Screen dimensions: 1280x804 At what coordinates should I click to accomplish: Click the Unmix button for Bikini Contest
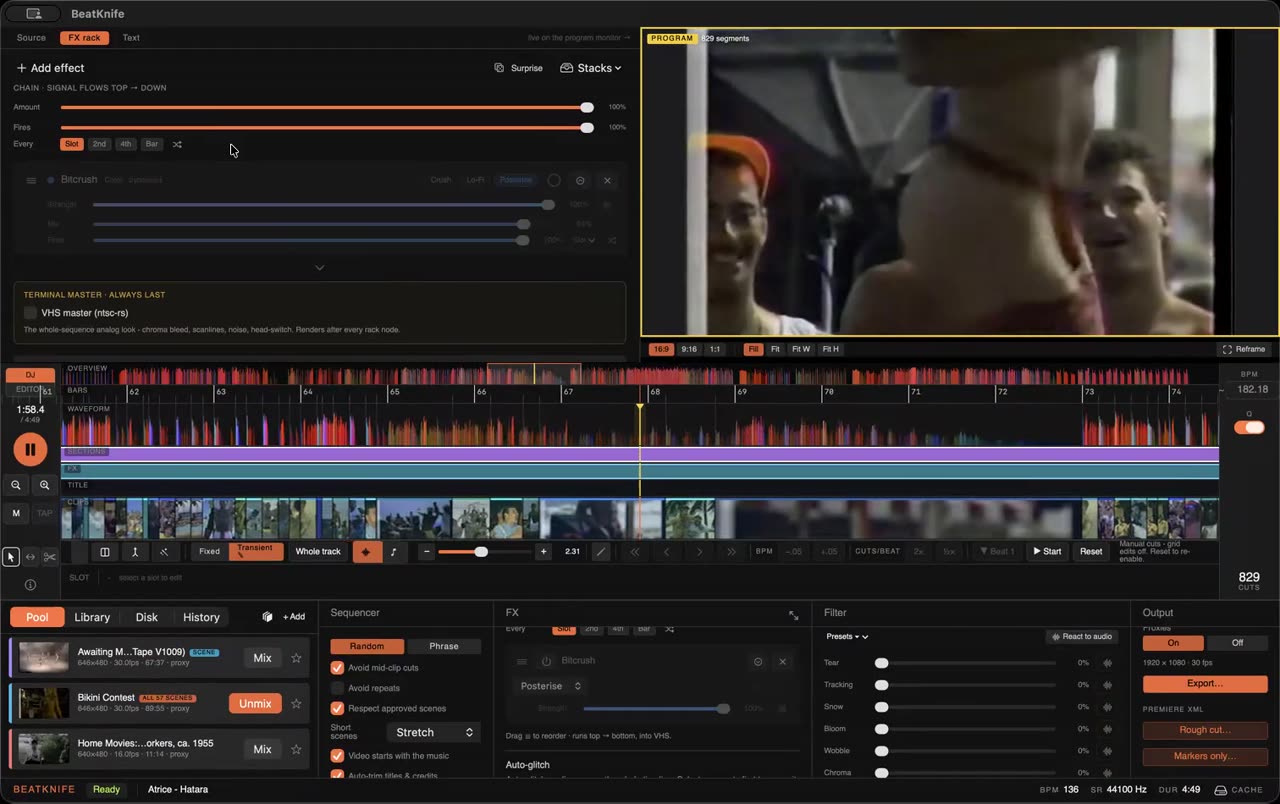(255, 704)
